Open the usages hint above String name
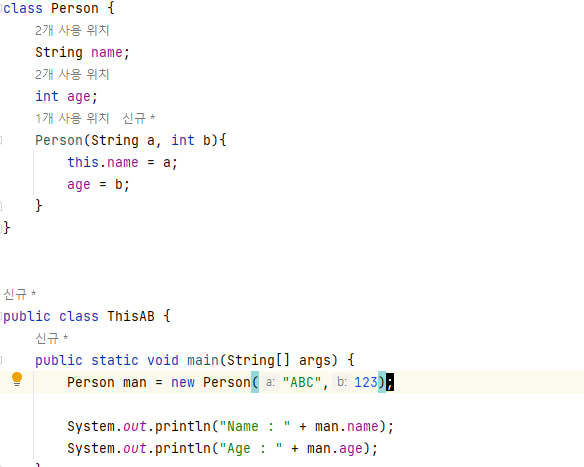The width and height of the screenshot is (584, 467). tap(72, 30)
